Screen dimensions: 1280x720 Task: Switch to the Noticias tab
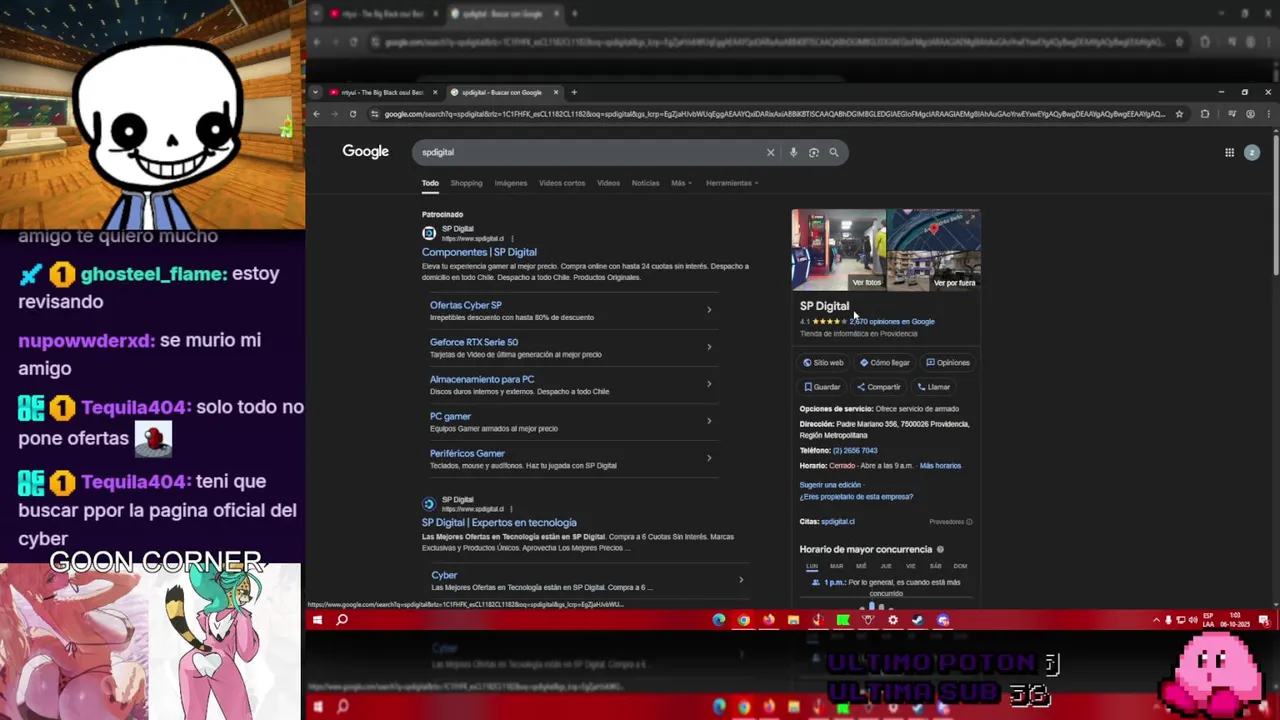[x=645, y=183]
